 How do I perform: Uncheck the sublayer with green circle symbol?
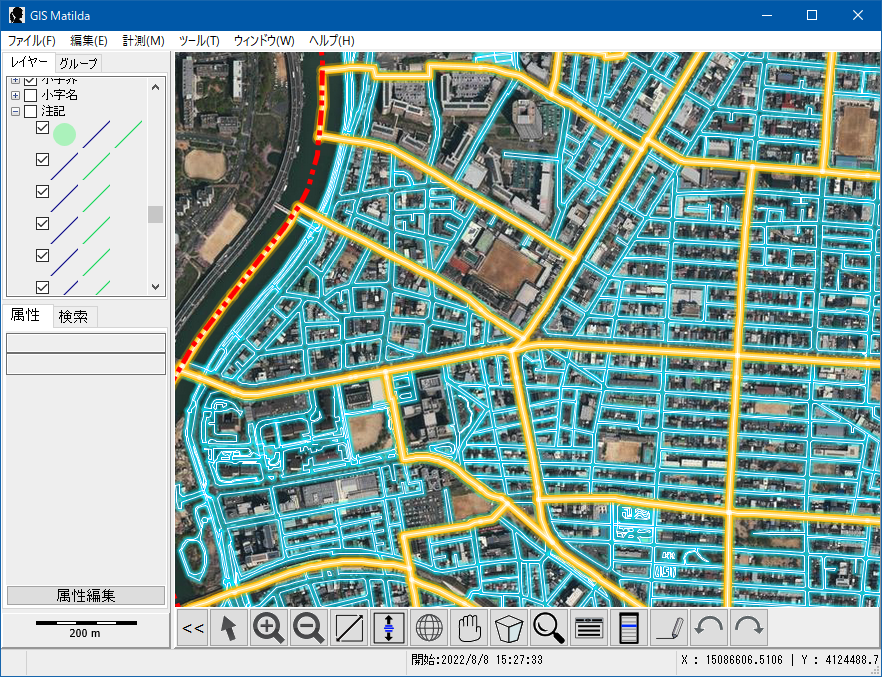[42, 128]
